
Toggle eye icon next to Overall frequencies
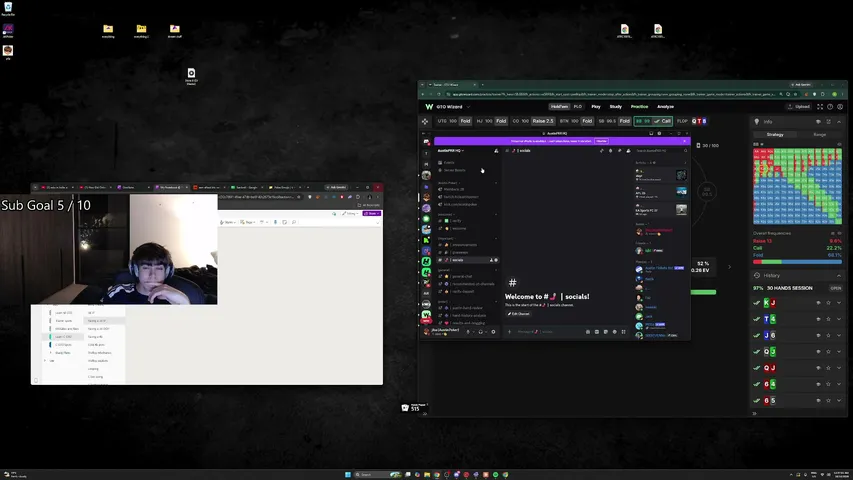coord(839,233)
